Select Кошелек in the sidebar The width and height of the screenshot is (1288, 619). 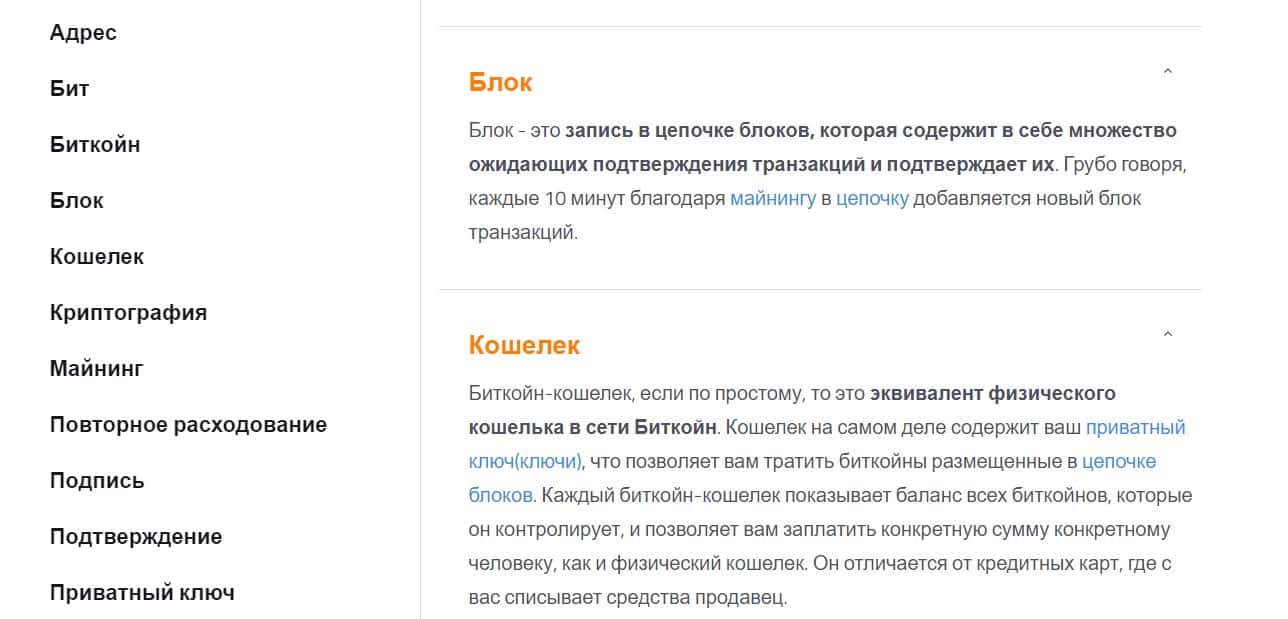pos(97,257)
